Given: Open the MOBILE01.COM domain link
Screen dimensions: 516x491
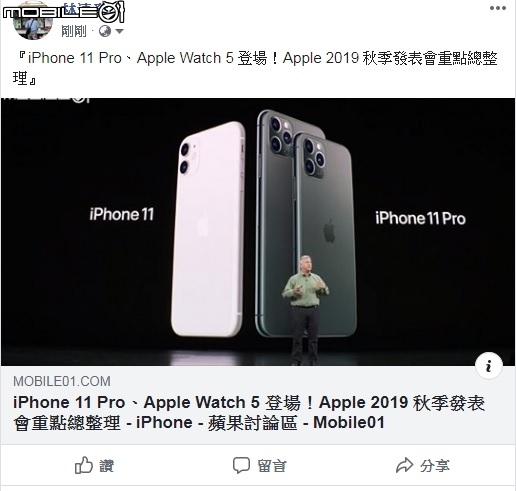Looking at the screenshot, I should tap(62, 381).
